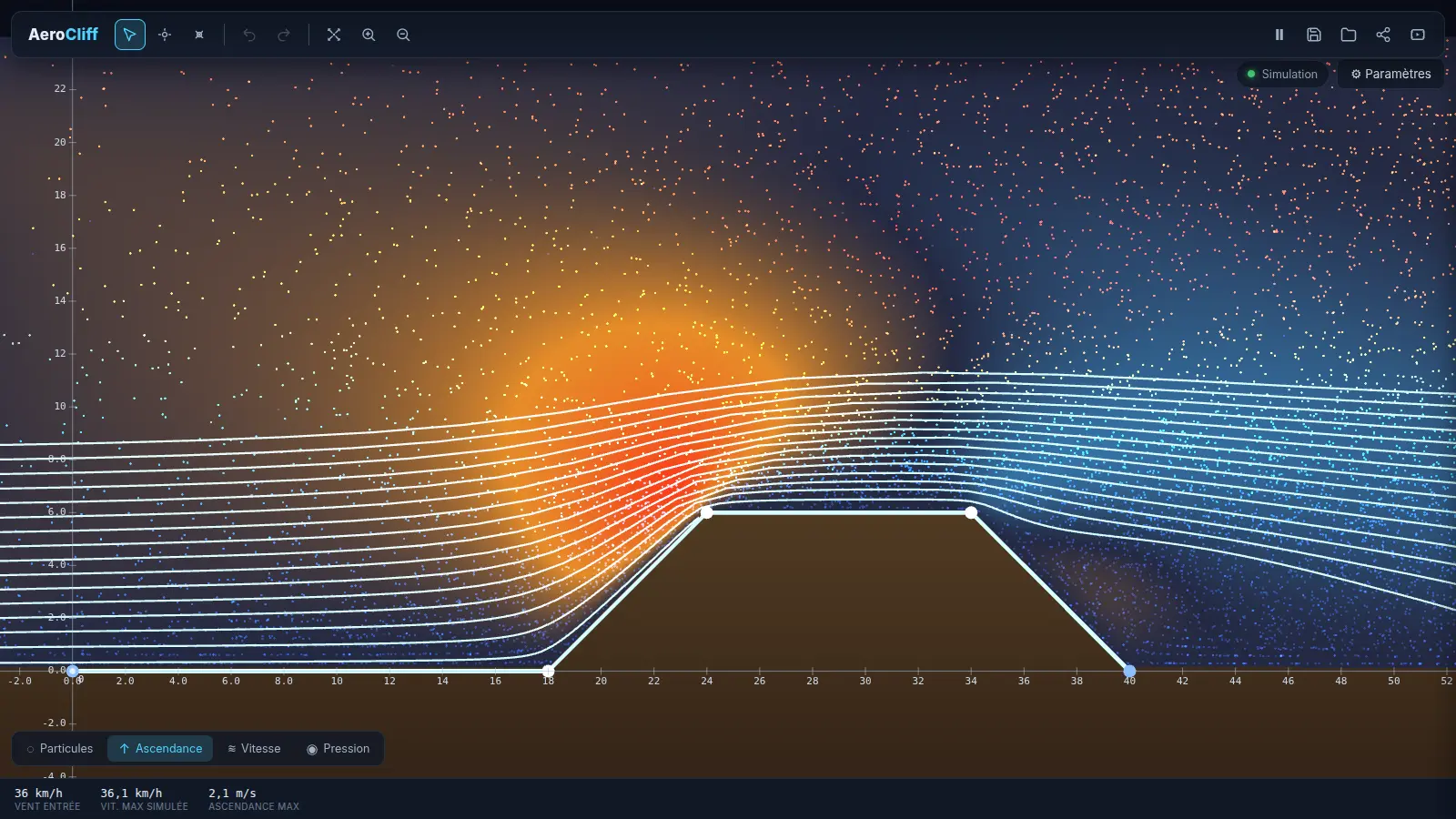Click the 2,1 m/s Ascendance Max value

point(232,794)
